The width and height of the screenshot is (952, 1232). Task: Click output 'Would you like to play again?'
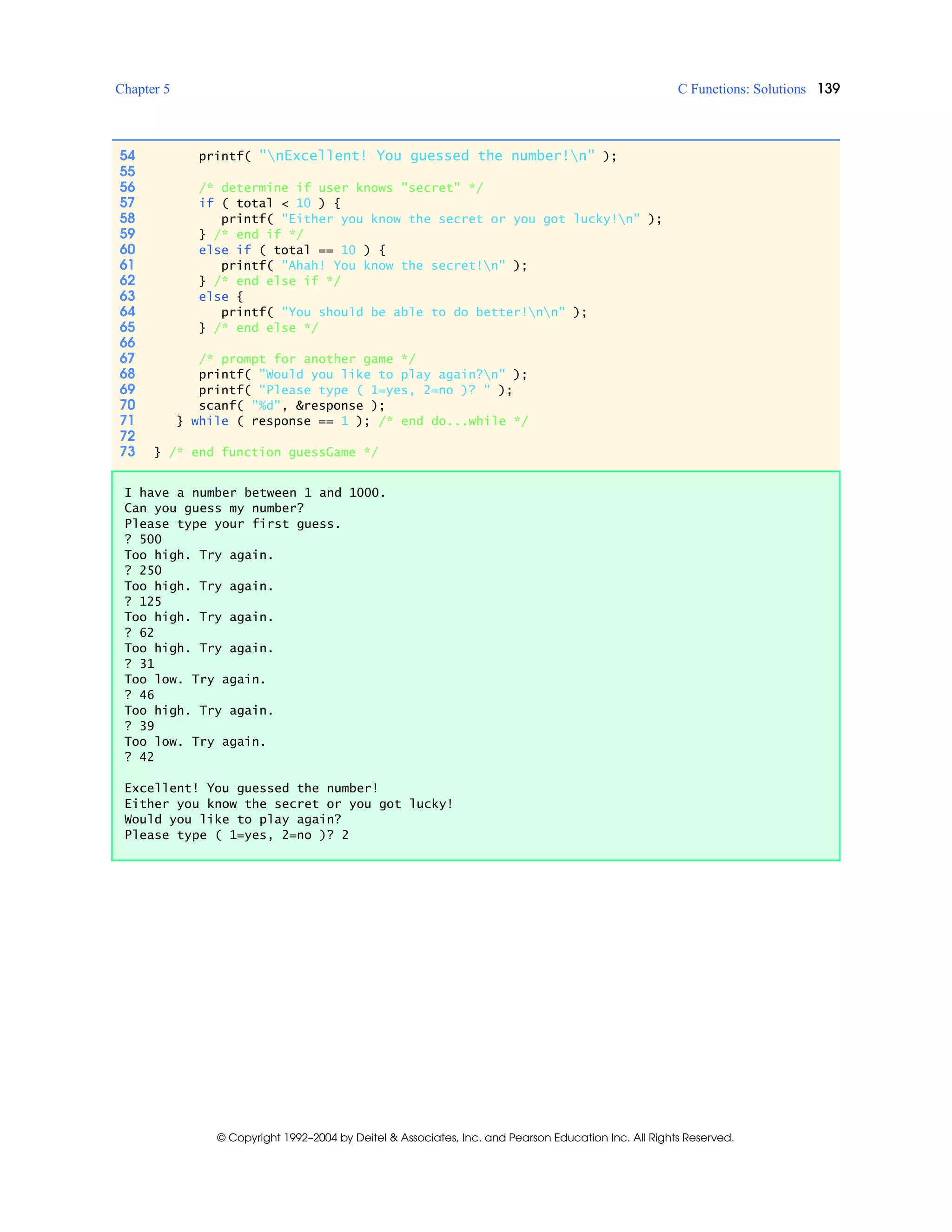click(233, 820)
